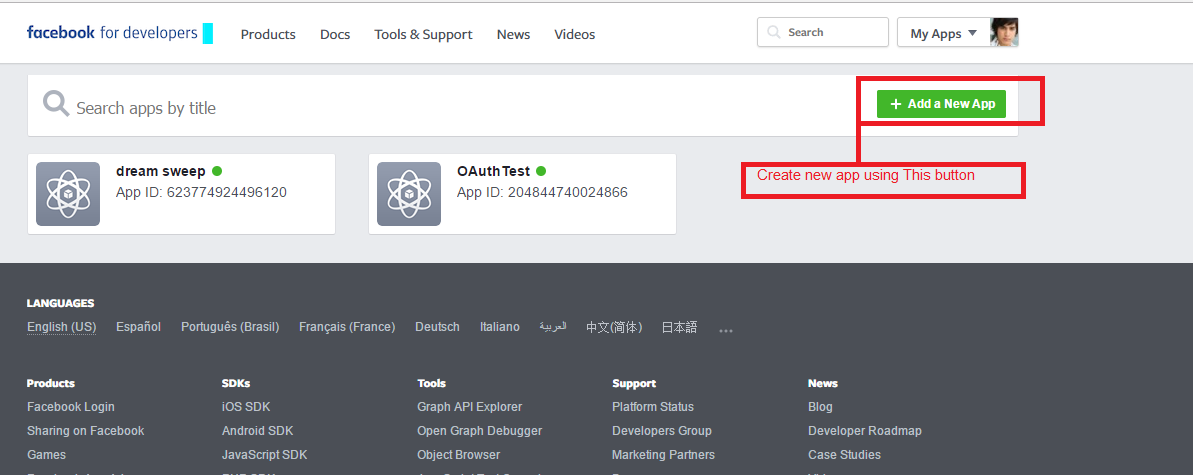Switch language to Português (Brasil)
The width and height of the screenshot is (1193, 475).
[x=230, y=327]
